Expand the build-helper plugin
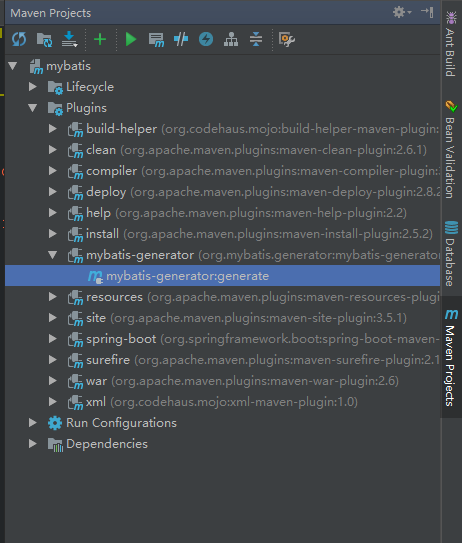Viewport: 462px width, 543px height. (53, 129)
